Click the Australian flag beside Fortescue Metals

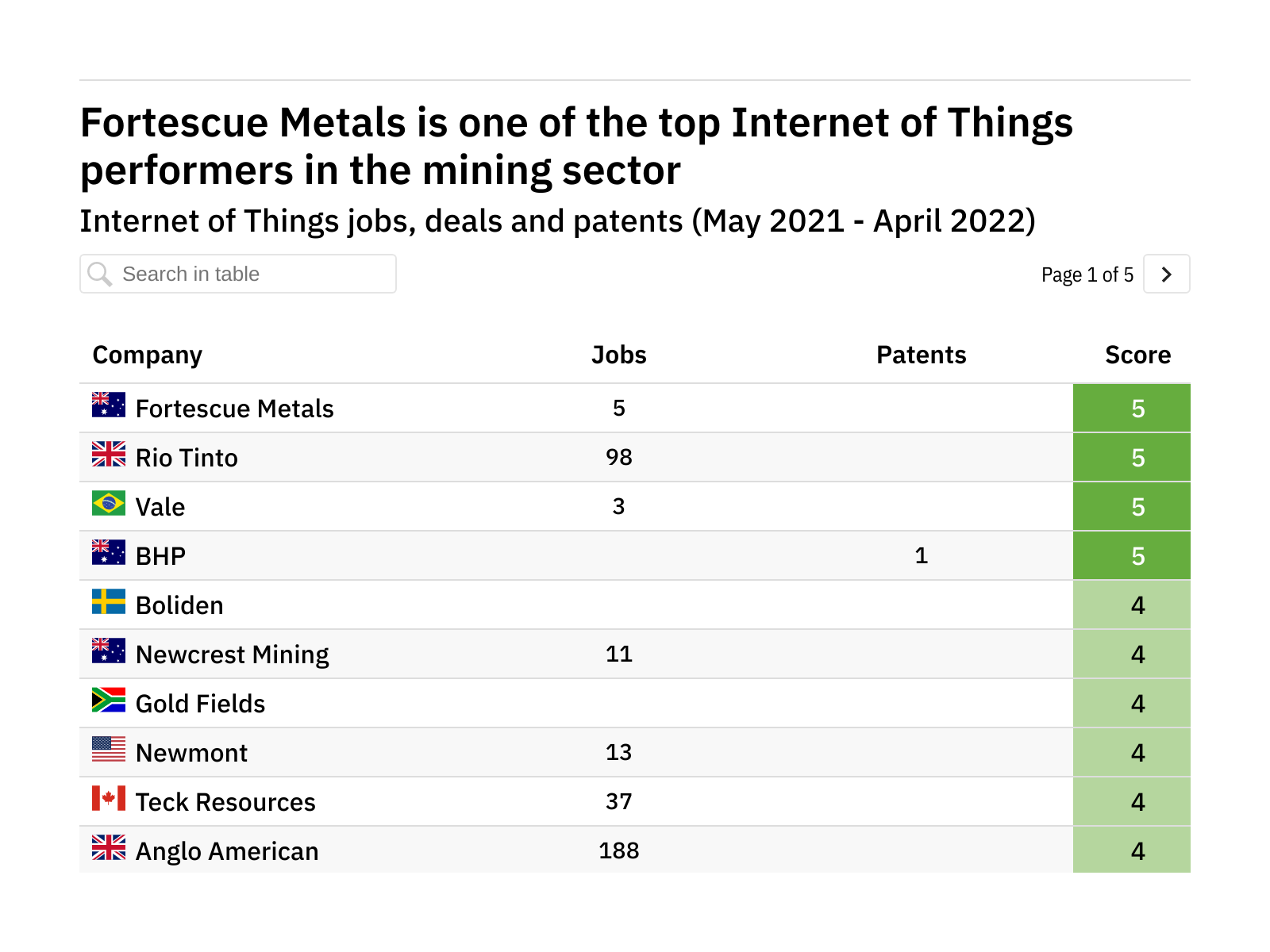[109, 405]
